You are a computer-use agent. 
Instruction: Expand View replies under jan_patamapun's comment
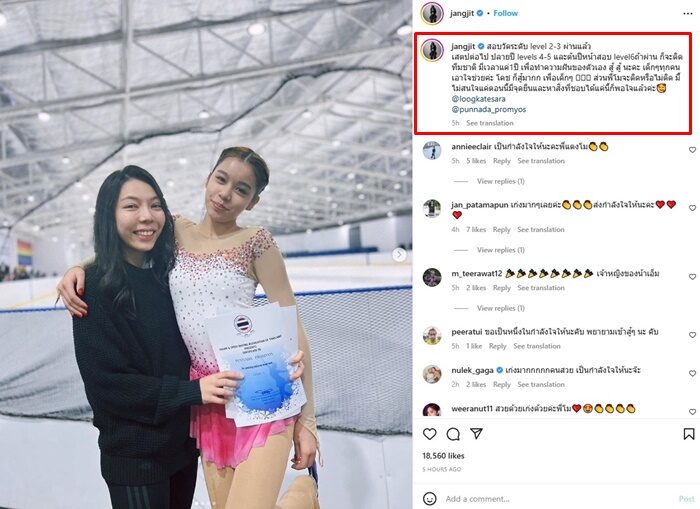point(500,250)
